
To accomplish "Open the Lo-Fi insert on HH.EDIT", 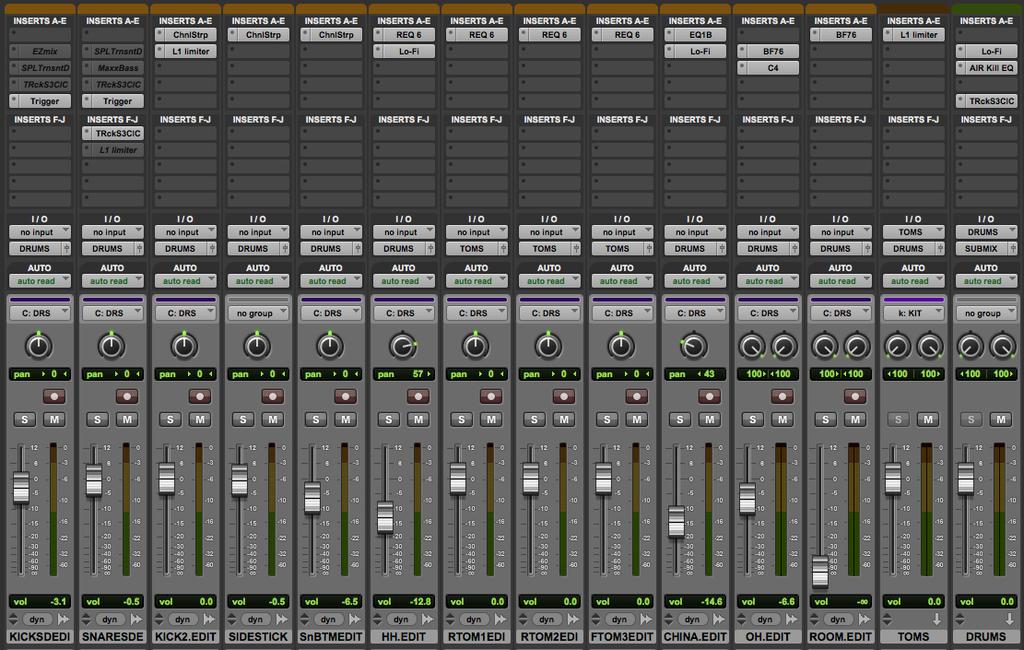I will point(404,52).
